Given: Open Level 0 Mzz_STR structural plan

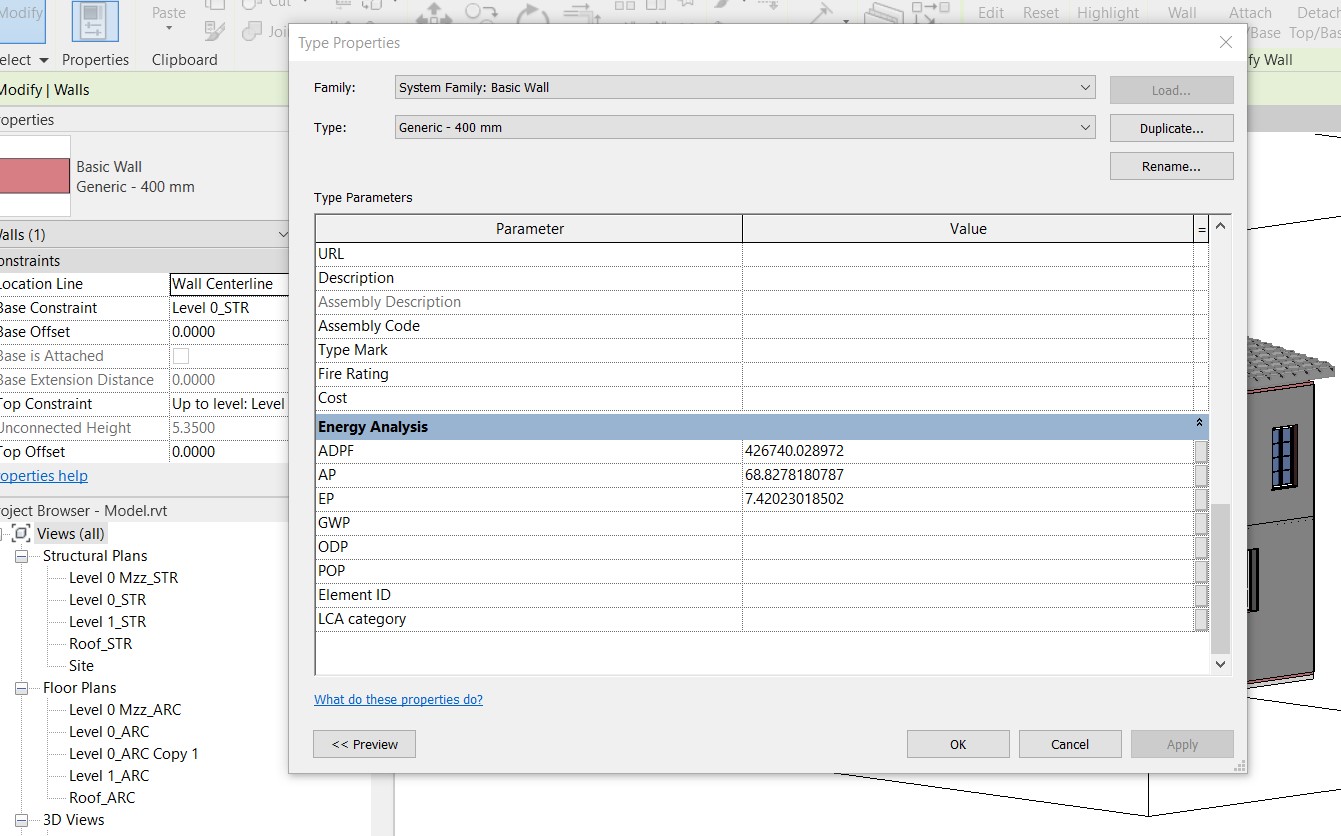Looking at the screenshot, I should tap(123, 578).
